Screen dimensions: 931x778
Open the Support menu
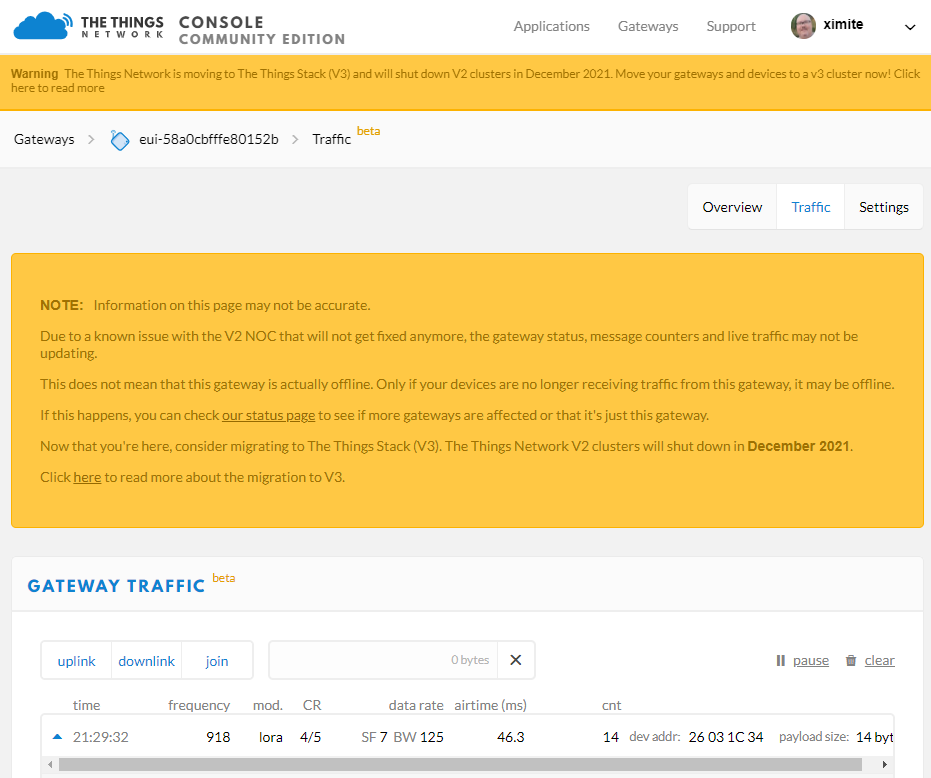[731, 26]
